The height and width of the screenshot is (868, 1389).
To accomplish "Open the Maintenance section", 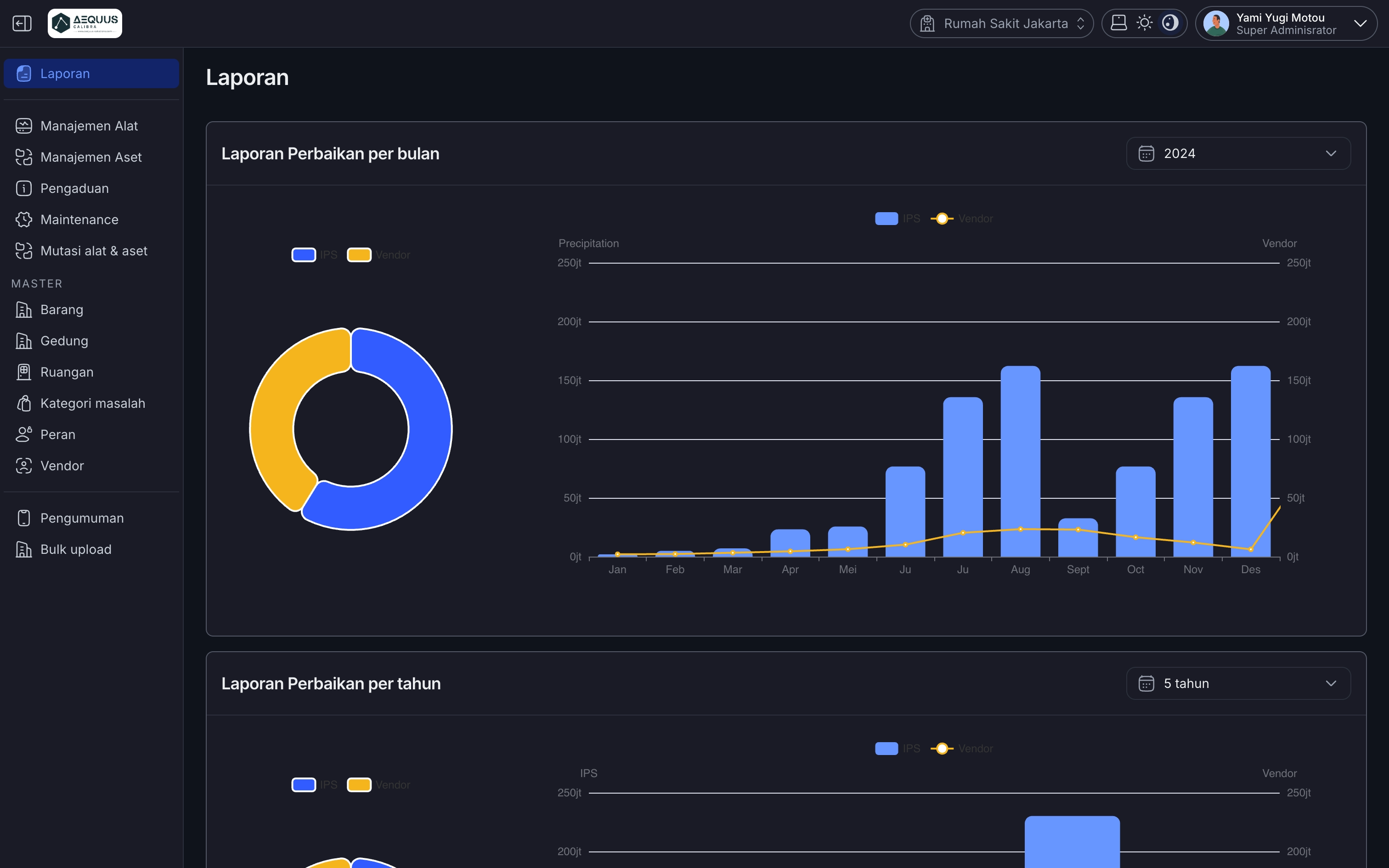I will [91, 220].
